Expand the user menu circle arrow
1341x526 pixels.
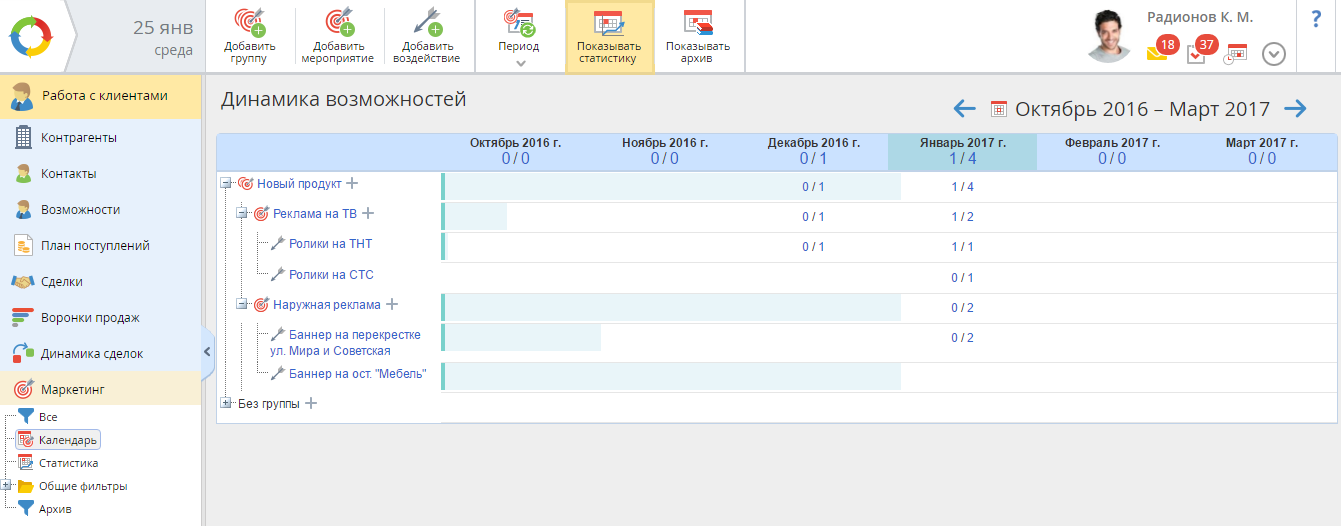tap(1273, 54)
